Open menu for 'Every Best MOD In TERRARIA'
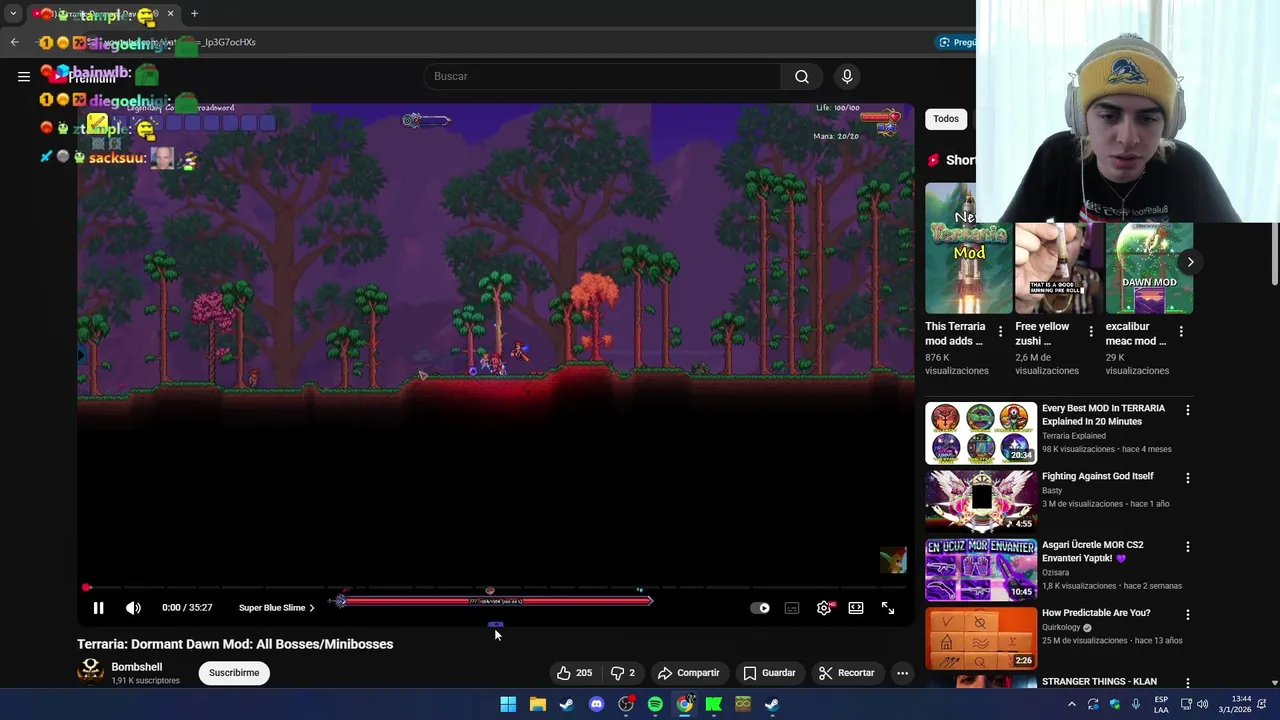Screen dimensions: 1280x720 click(1187, 410)
